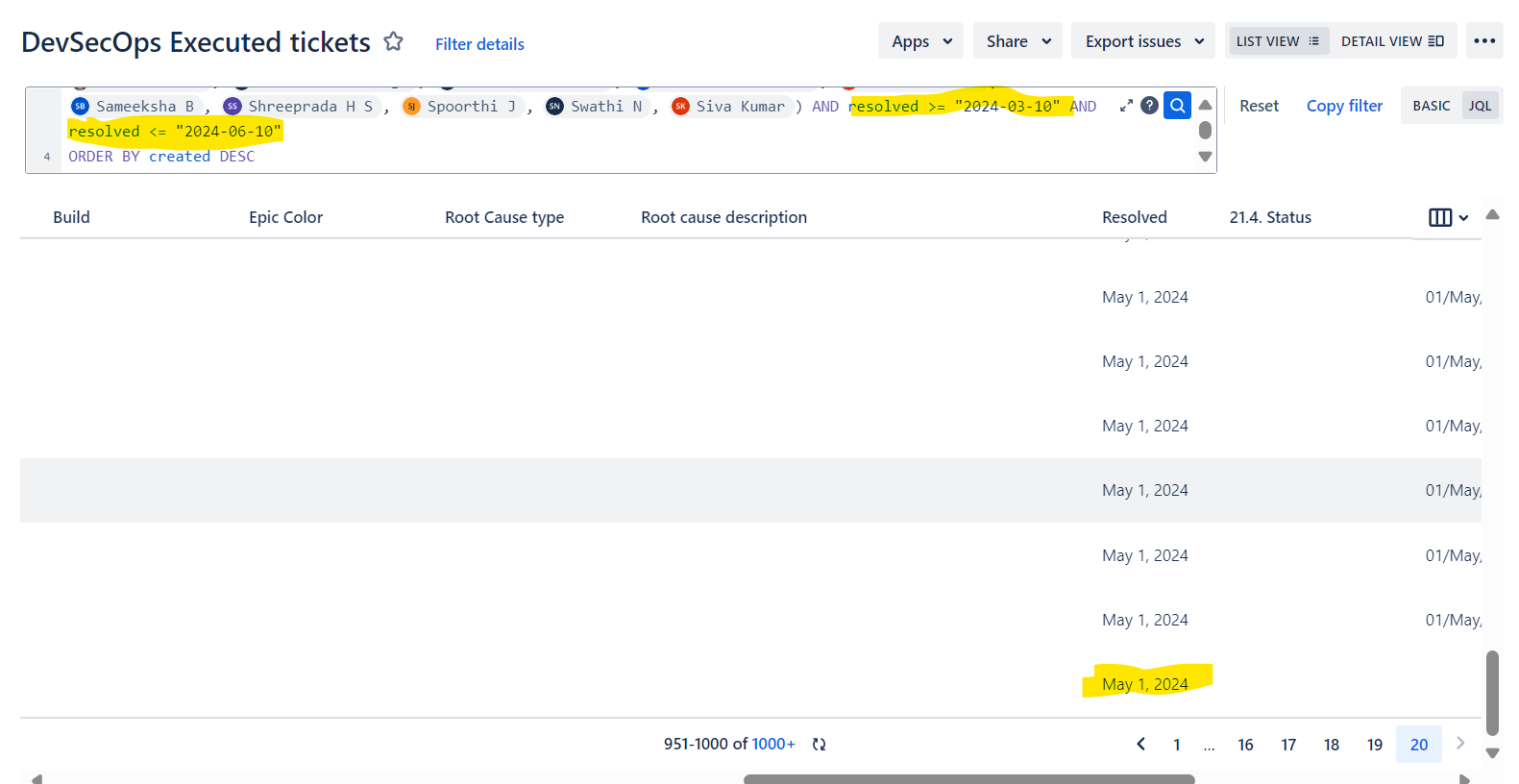Click the JQL editor scroll-down arrow

click(1205, 157)
